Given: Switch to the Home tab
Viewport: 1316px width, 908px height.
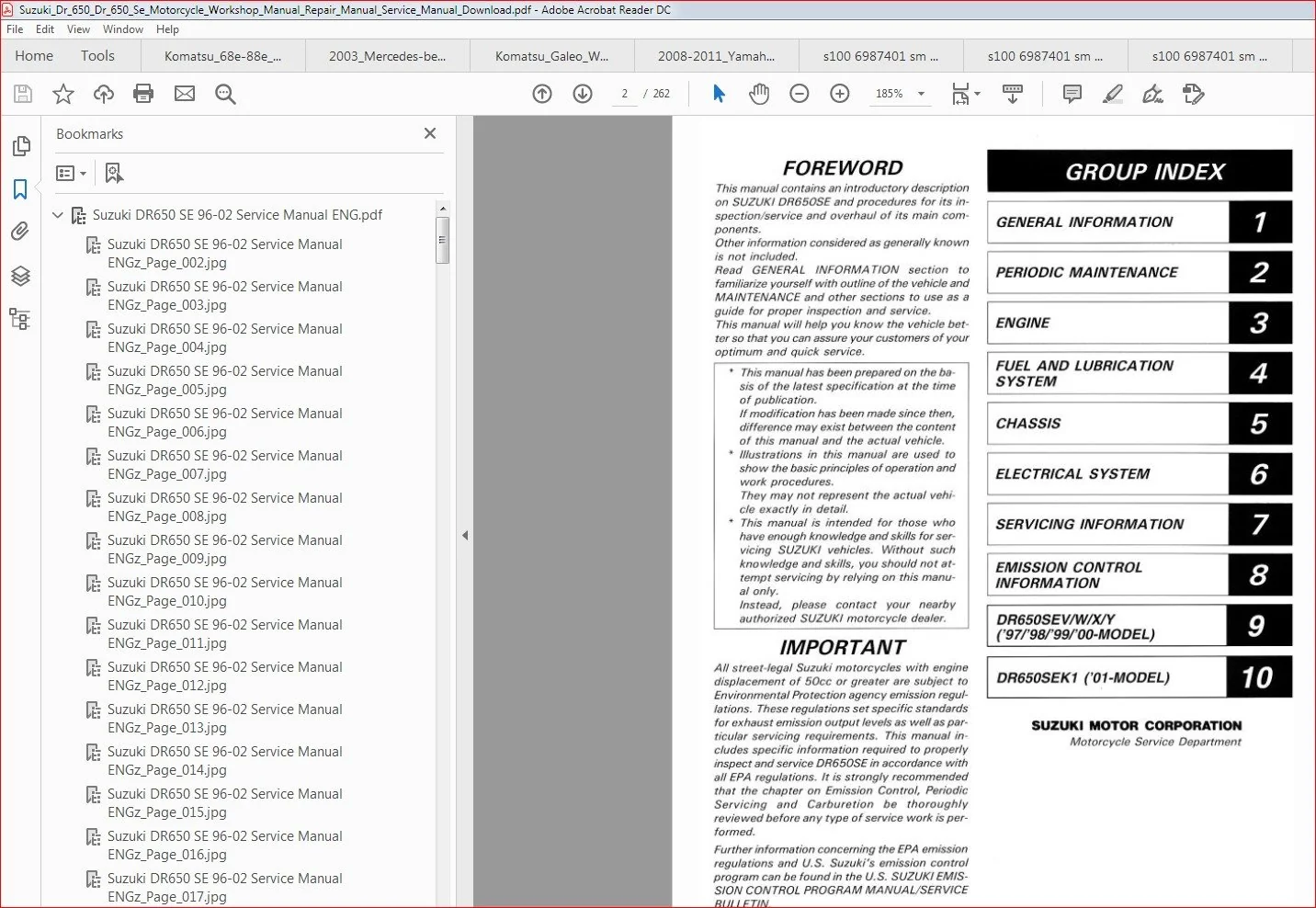Looking at the screenshot, I should [x=34, y=56].
